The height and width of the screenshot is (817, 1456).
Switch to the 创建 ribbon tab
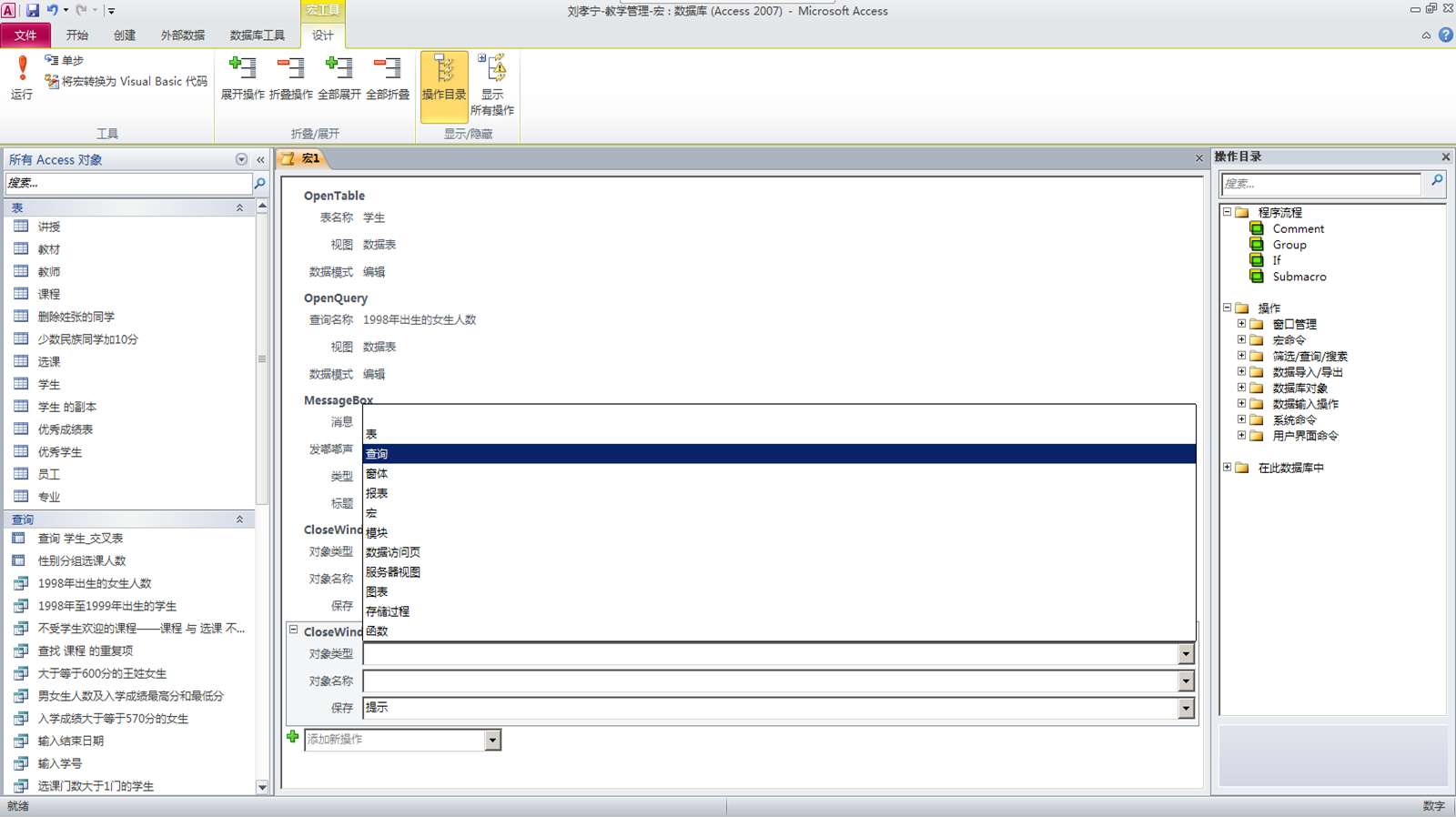[x=124, y=35]
